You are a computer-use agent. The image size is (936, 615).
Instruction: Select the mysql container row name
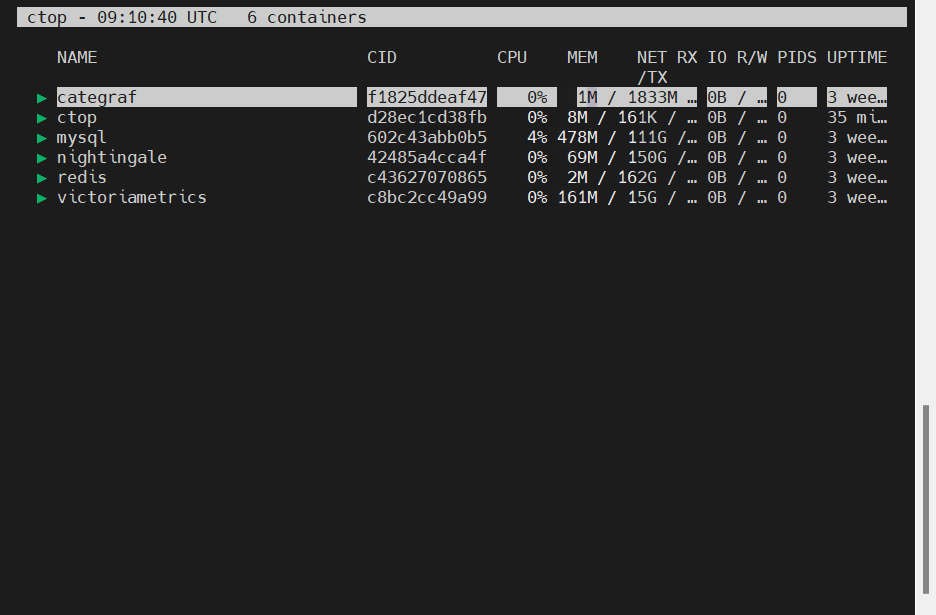(x=82, y=138)
